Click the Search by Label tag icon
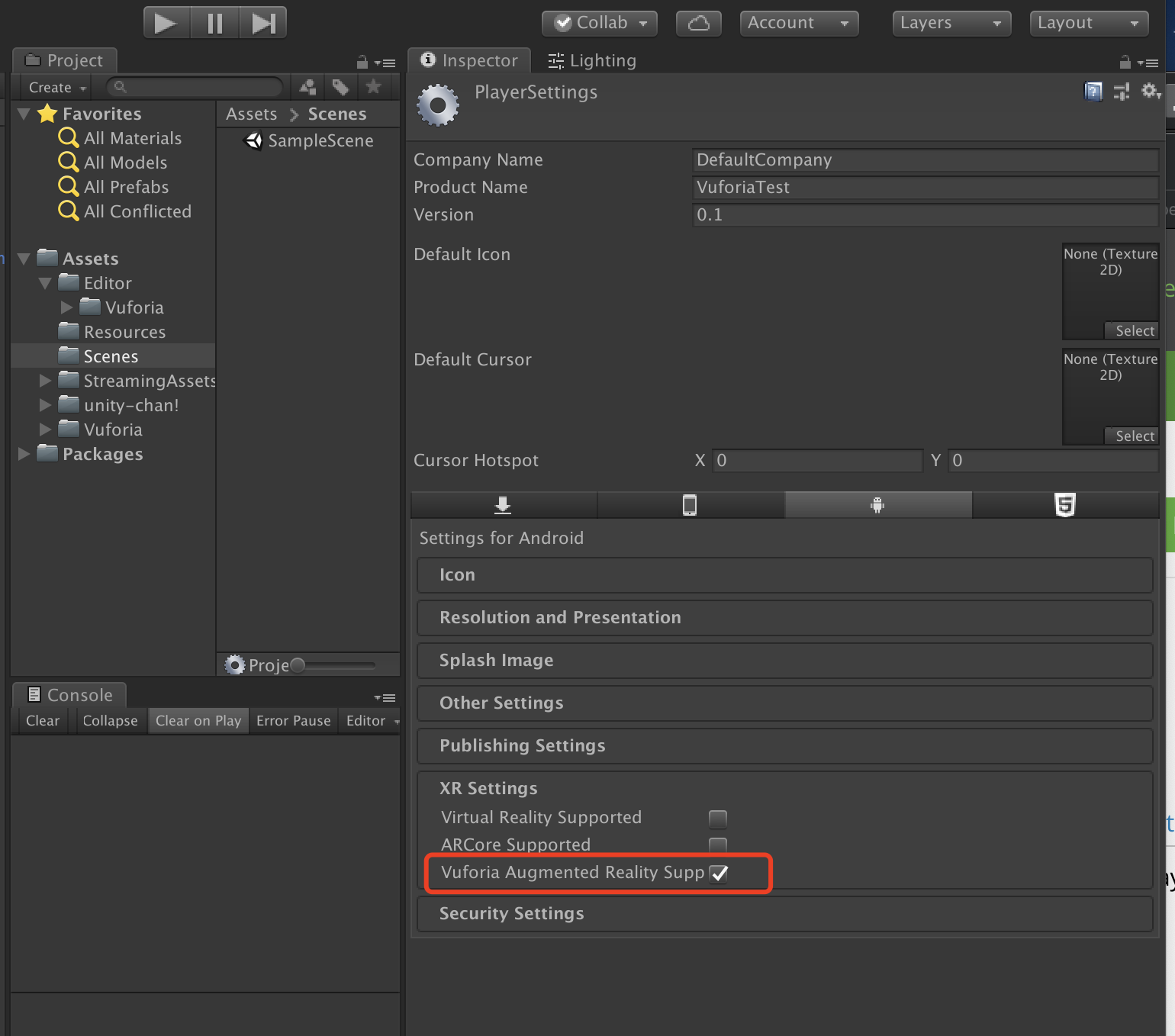 (x=340, y=87)
